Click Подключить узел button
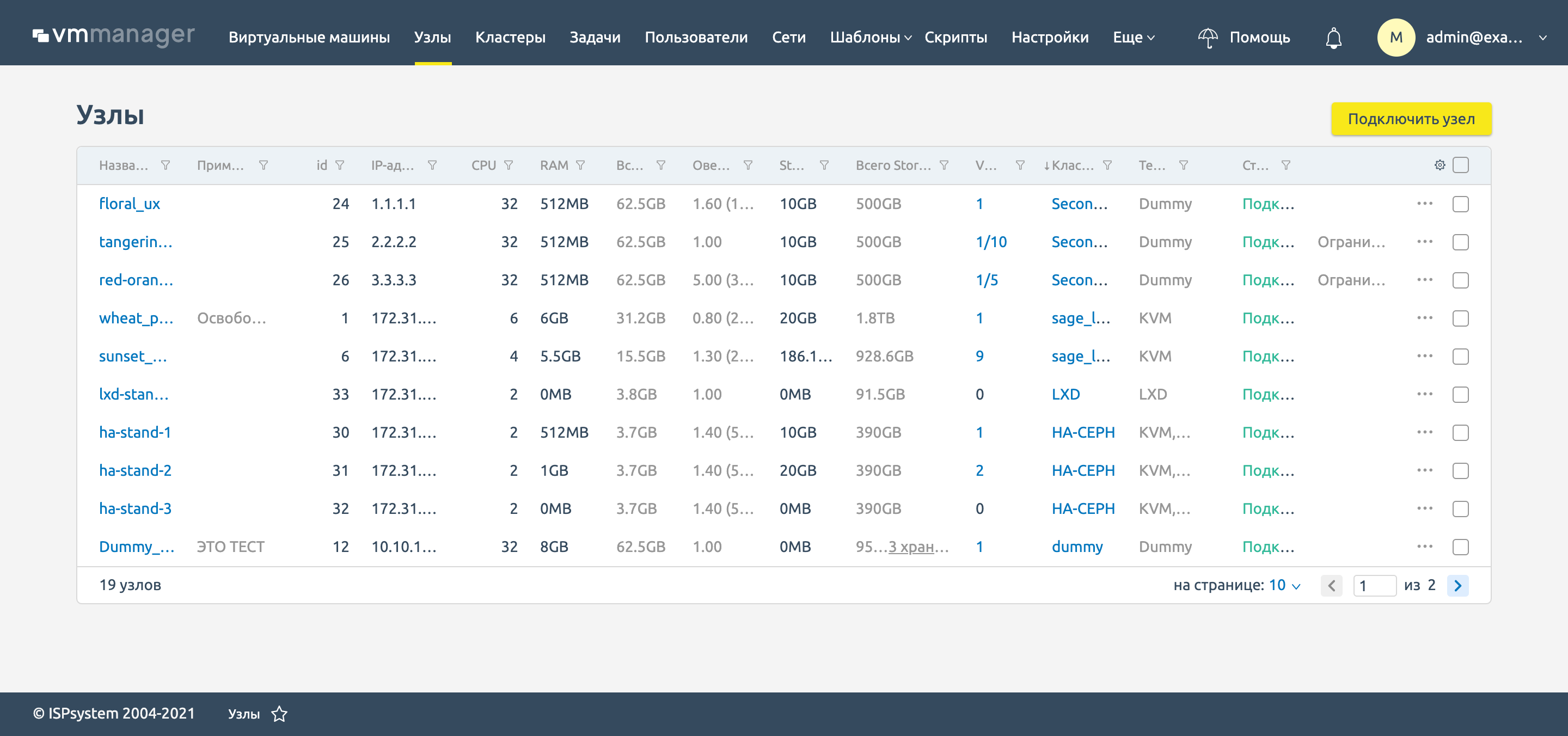This screenshot has height=736, width=1568. (1411, 119)
